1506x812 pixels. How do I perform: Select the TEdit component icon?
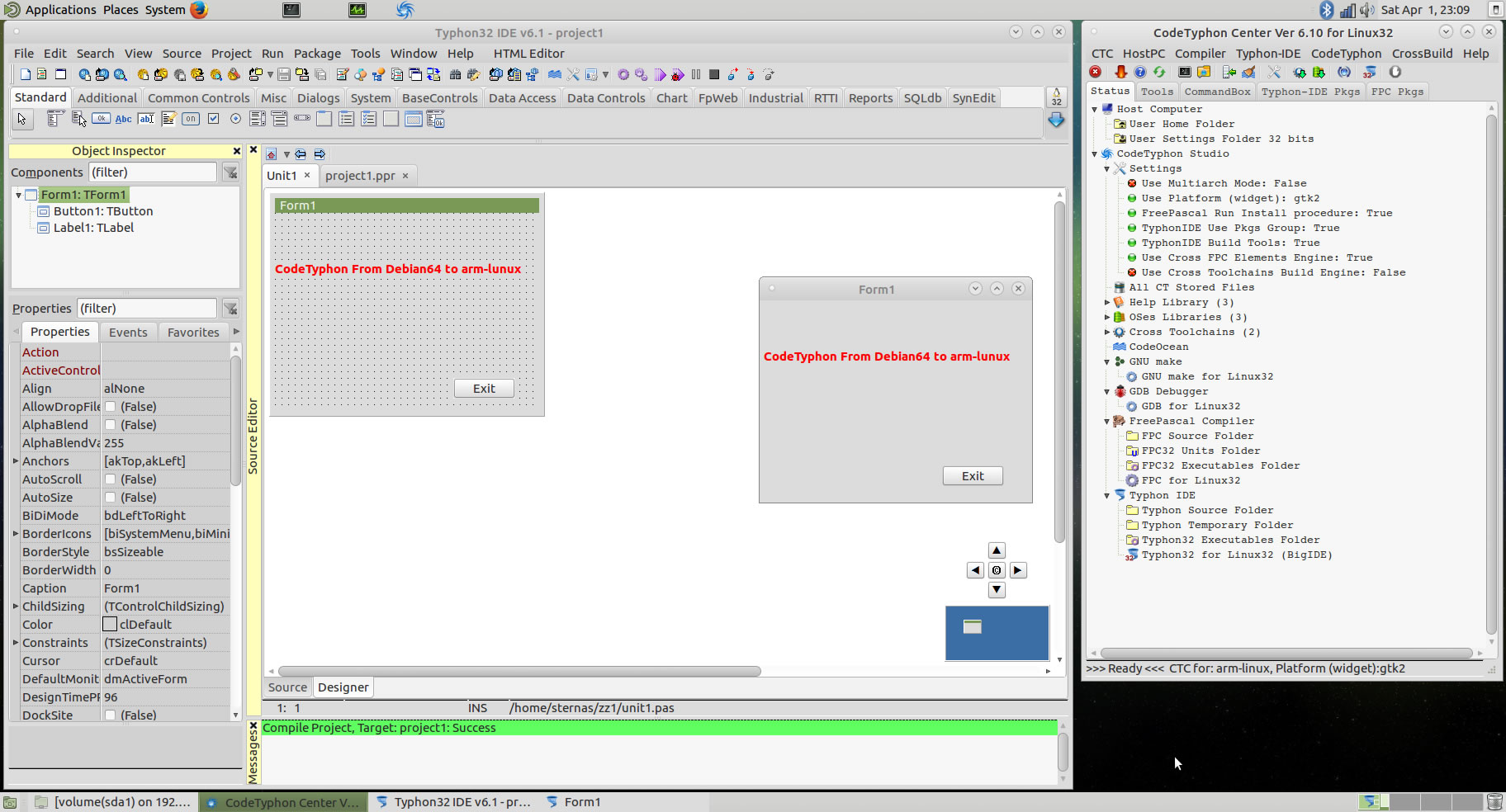click(146, 119)
